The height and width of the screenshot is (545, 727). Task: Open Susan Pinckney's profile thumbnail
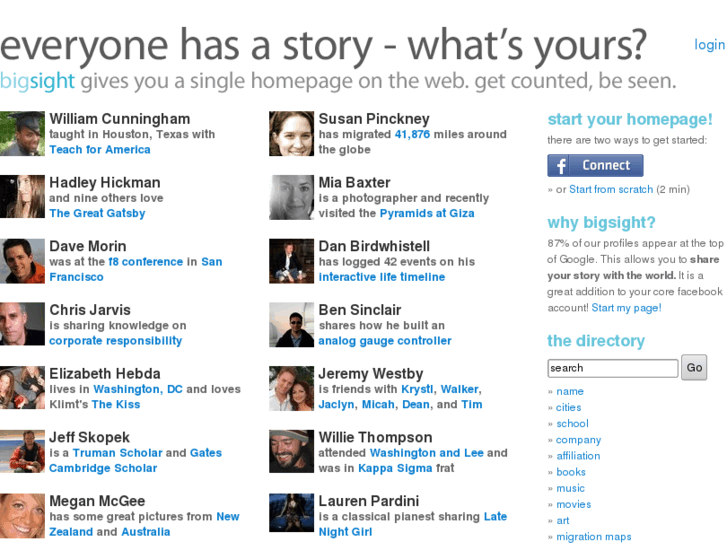292,134
